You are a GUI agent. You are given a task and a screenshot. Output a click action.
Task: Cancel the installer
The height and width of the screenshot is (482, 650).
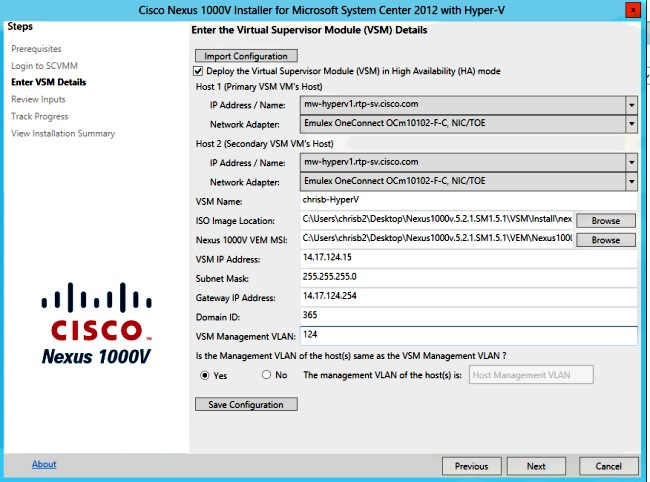click(x=609, y=466)
